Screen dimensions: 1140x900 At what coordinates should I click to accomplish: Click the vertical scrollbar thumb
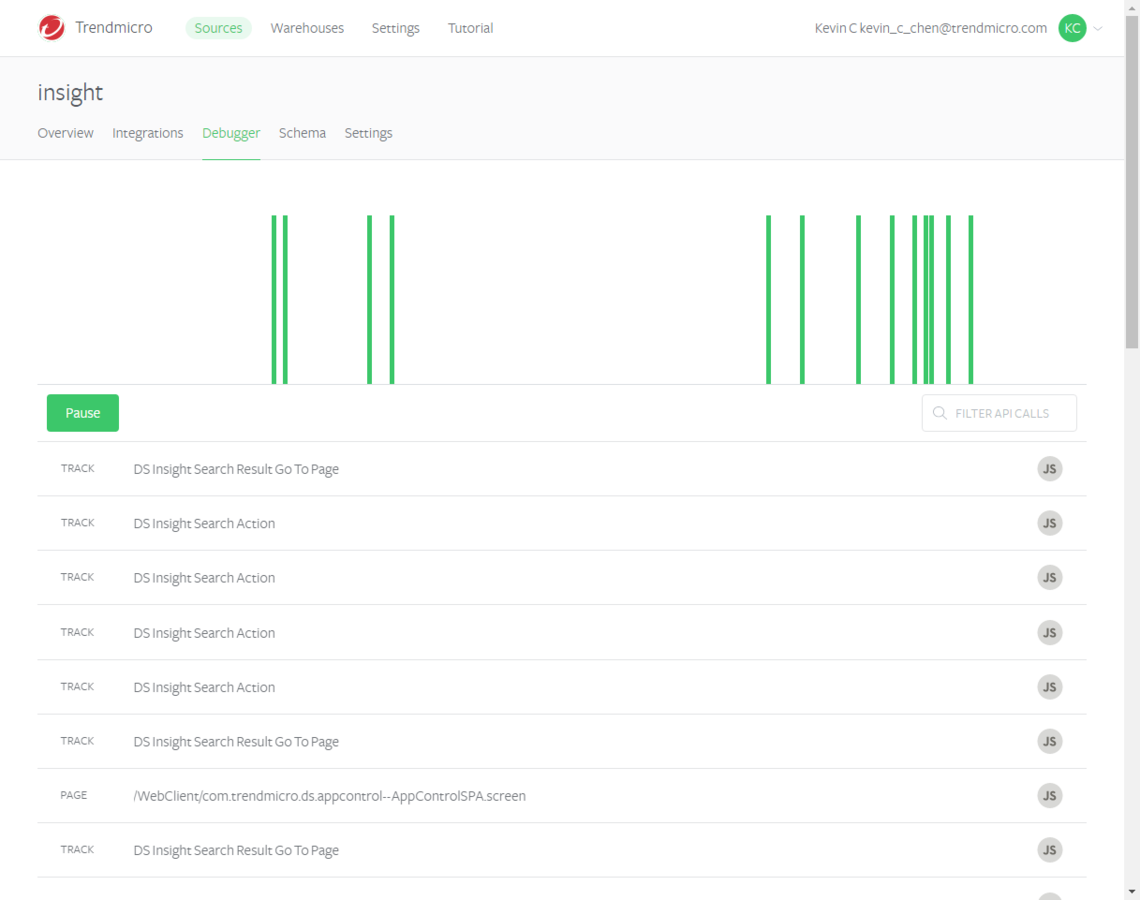tap(1132, 182)
